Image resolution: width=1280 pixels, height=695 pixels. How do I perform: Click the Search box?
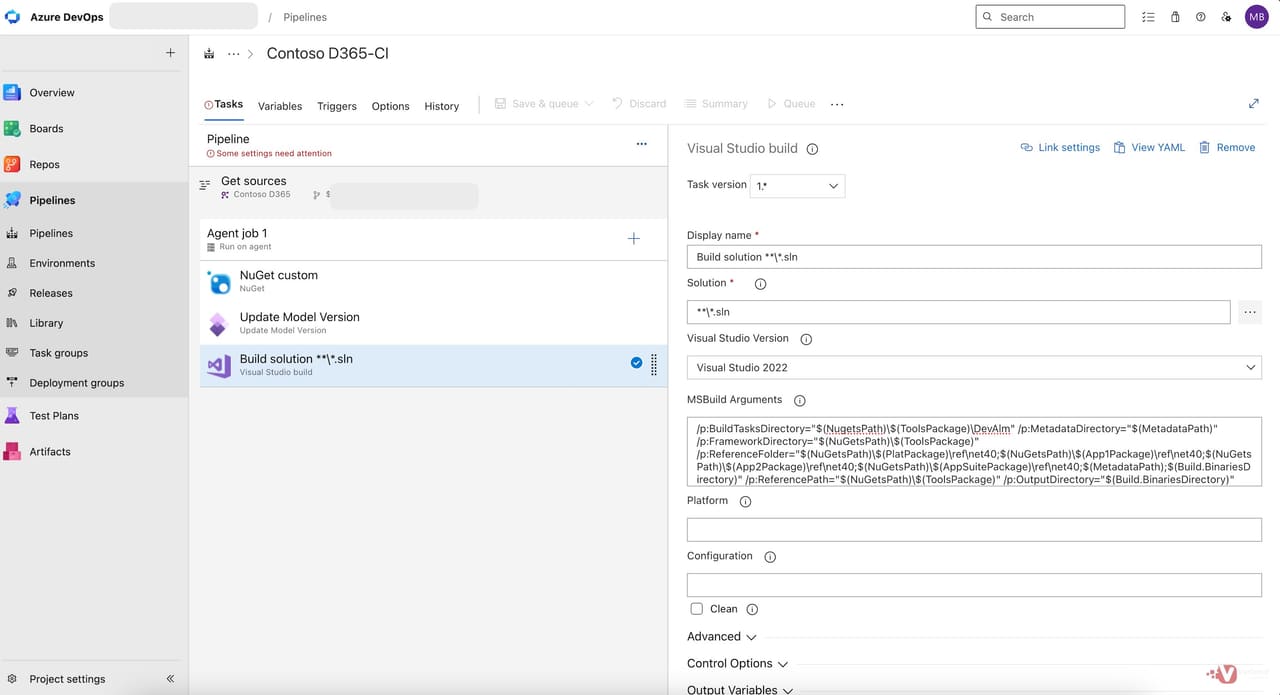(x=1050, y=17)
